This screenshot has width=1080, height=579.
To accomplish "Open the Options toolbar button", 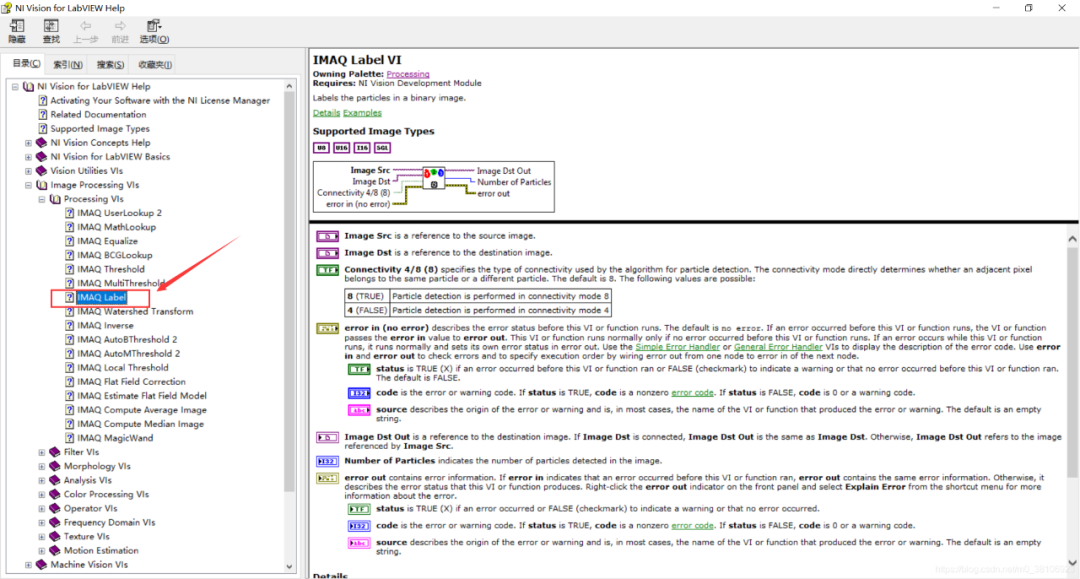I will tap(154, 30).
